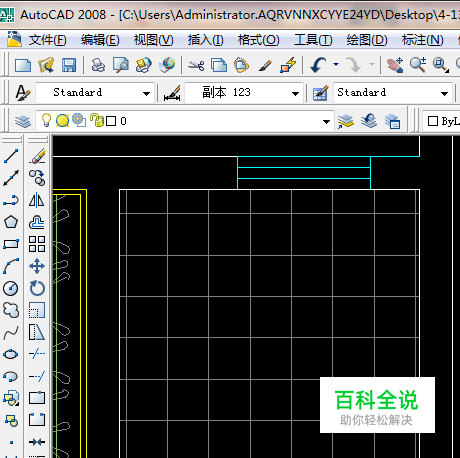Click the Save floppy disk button

click(x=69, y=65)
